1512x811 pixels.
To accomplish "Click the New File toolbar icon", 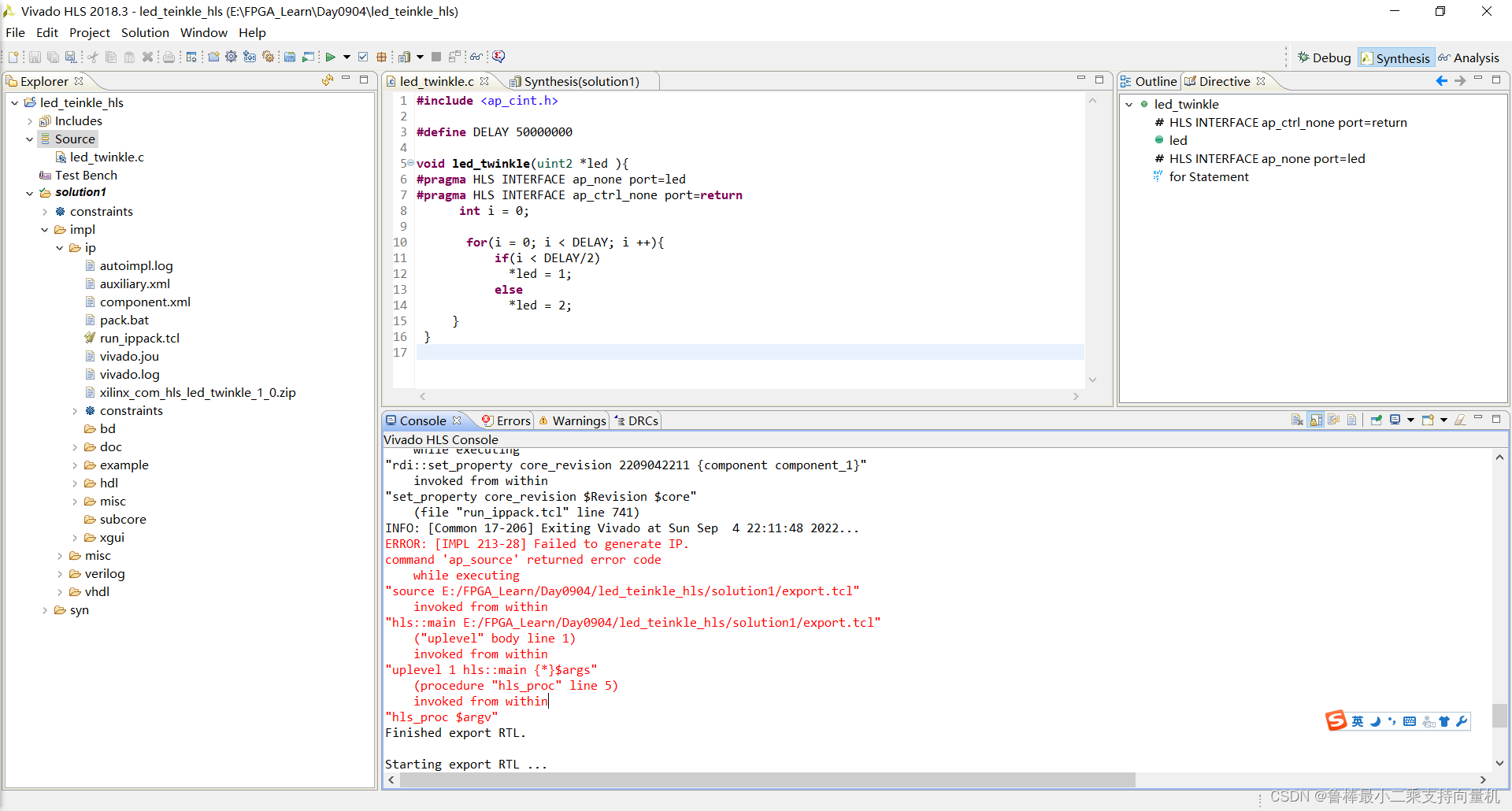I will 13,57.
